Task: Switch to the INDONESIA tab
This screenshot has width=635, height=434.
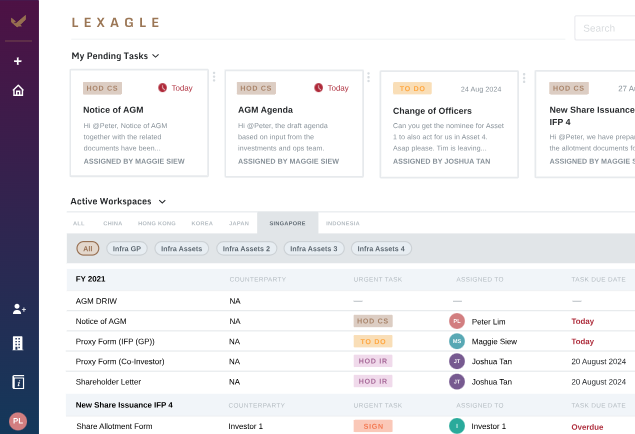Action: click(x=343, y=223)
